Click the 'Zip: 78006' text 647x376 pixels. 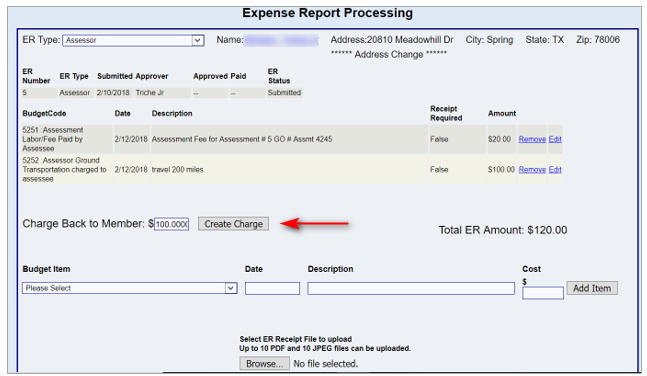pyautogui.click(x=598, y=40)
